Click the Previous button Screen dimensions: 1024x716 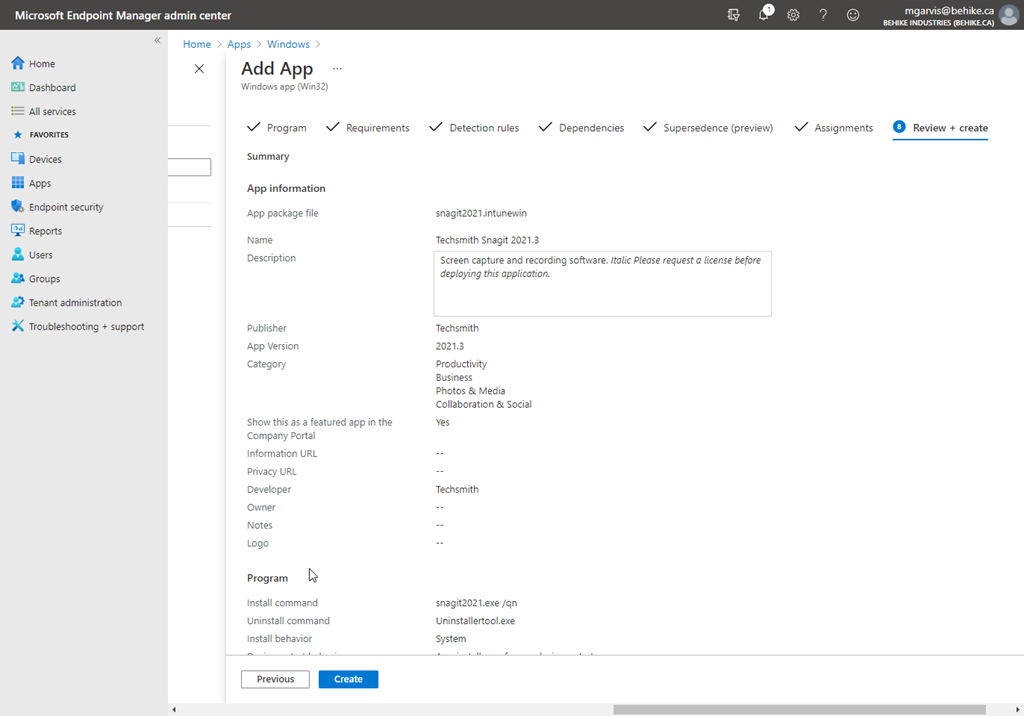pyautogui.click(x=275, y=679)
